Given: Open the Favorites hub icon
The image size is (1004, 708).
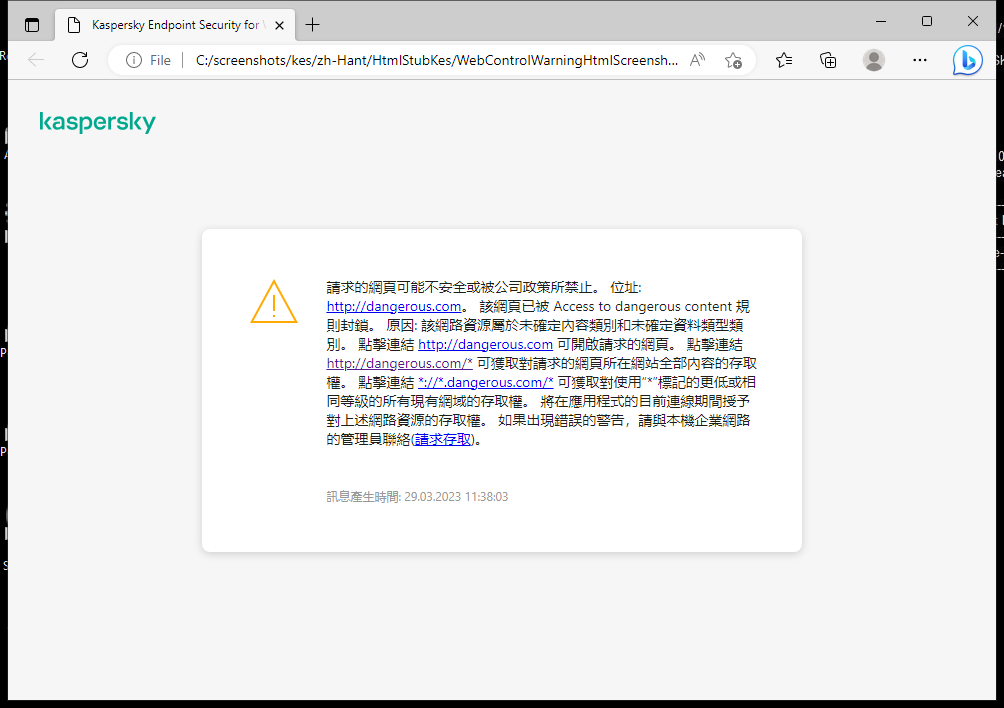Looking at the screenshot, I should coord(783,60).
